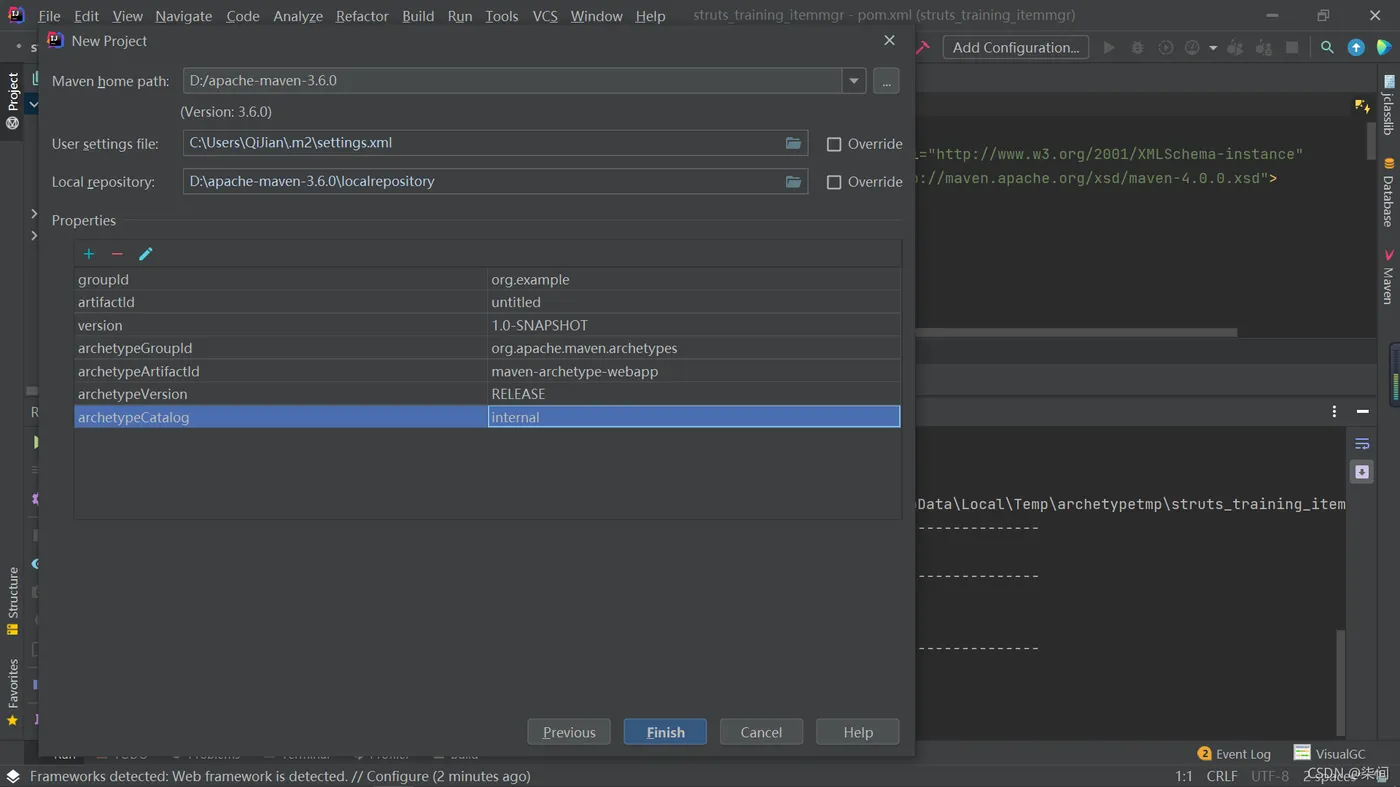This screenshot has height=787, width=1400.
Task: Click the Previous button
Action: point(569,732)
